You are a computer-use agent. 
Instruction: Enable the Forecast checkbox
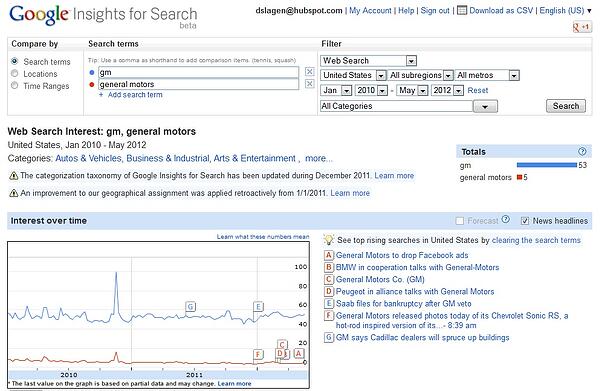[x=459, y=221]
